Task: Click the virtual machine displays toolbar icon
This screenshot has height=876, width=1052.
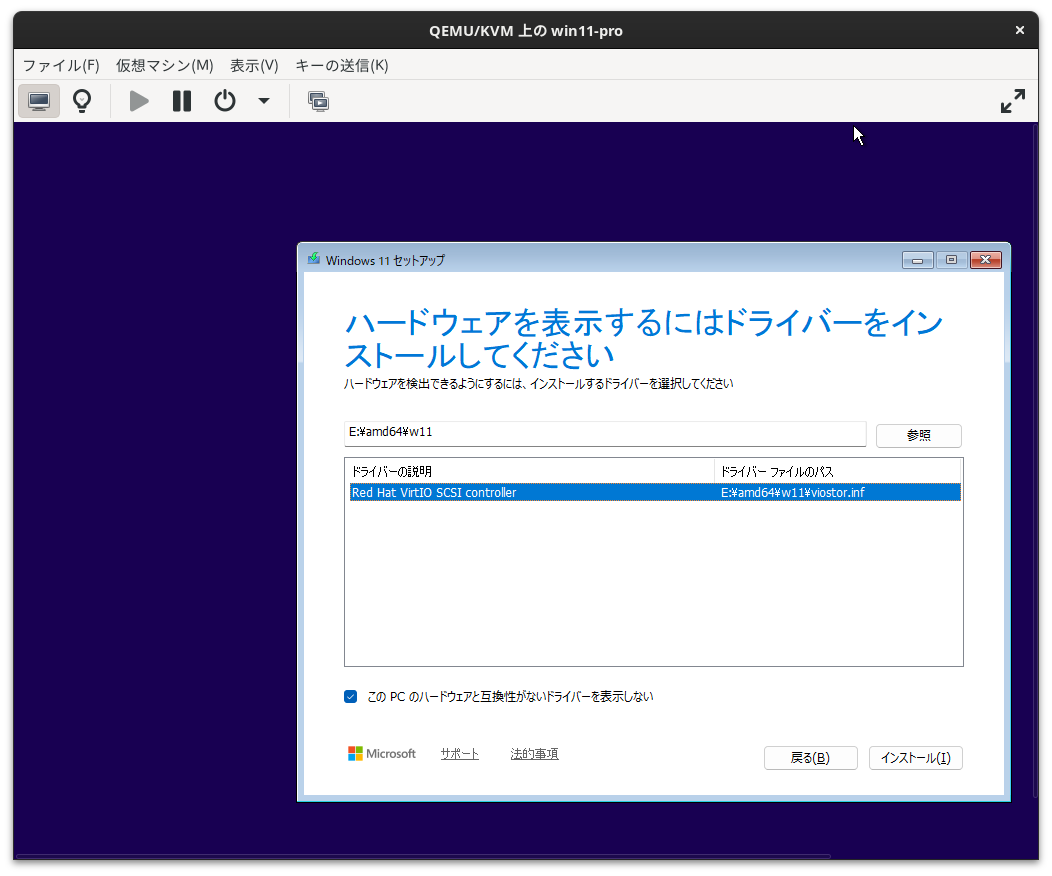Action: (x=318, y=100)
